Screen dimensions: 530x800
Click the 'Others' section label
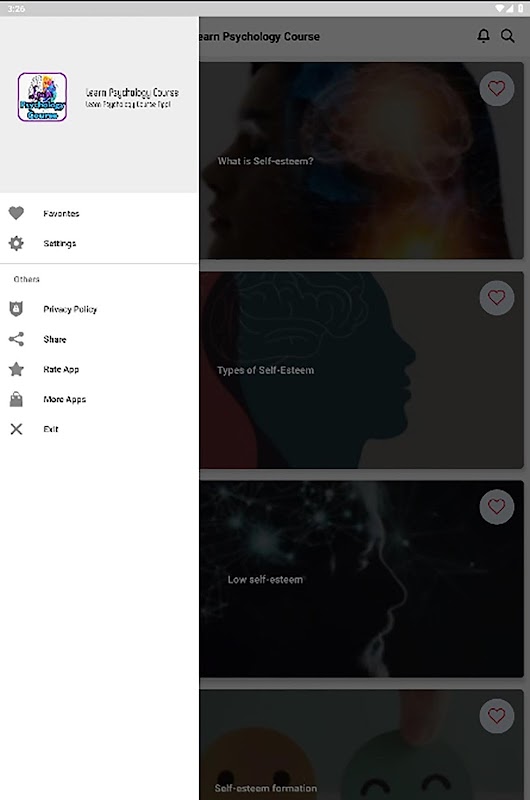[x=27, y=279]
